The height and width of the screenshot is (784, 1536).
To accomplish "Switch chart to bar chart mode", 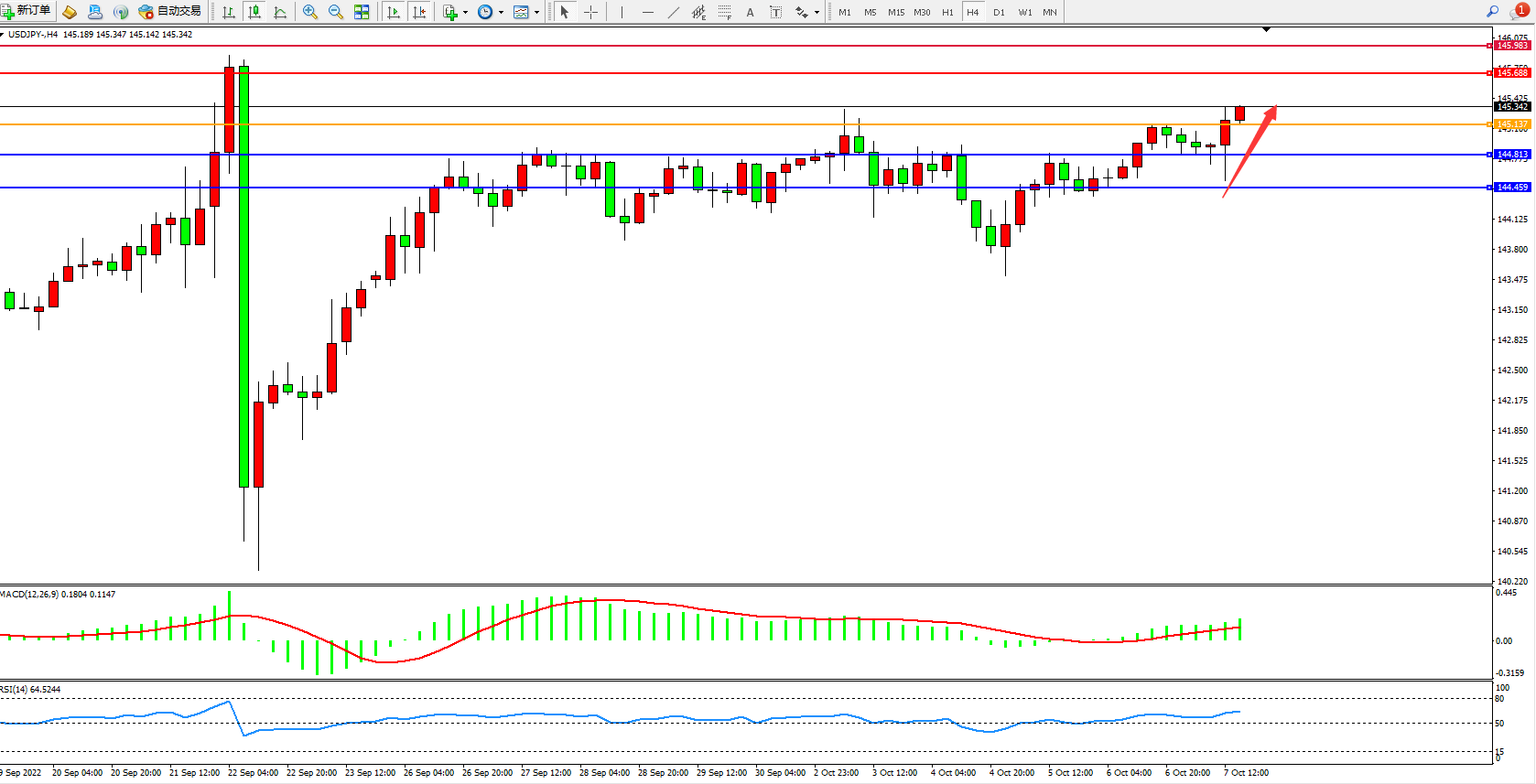I will coord(229,12).
